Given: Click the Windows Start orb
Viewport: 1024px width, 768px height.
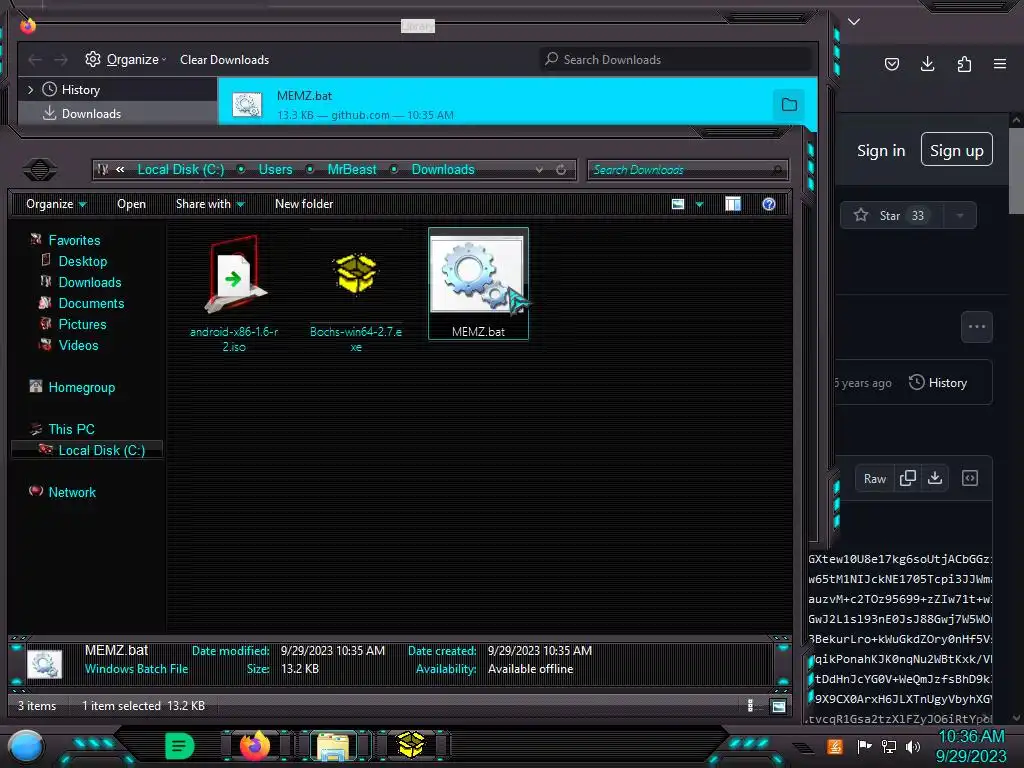Looking at the screenshot, I should point(26,746).
